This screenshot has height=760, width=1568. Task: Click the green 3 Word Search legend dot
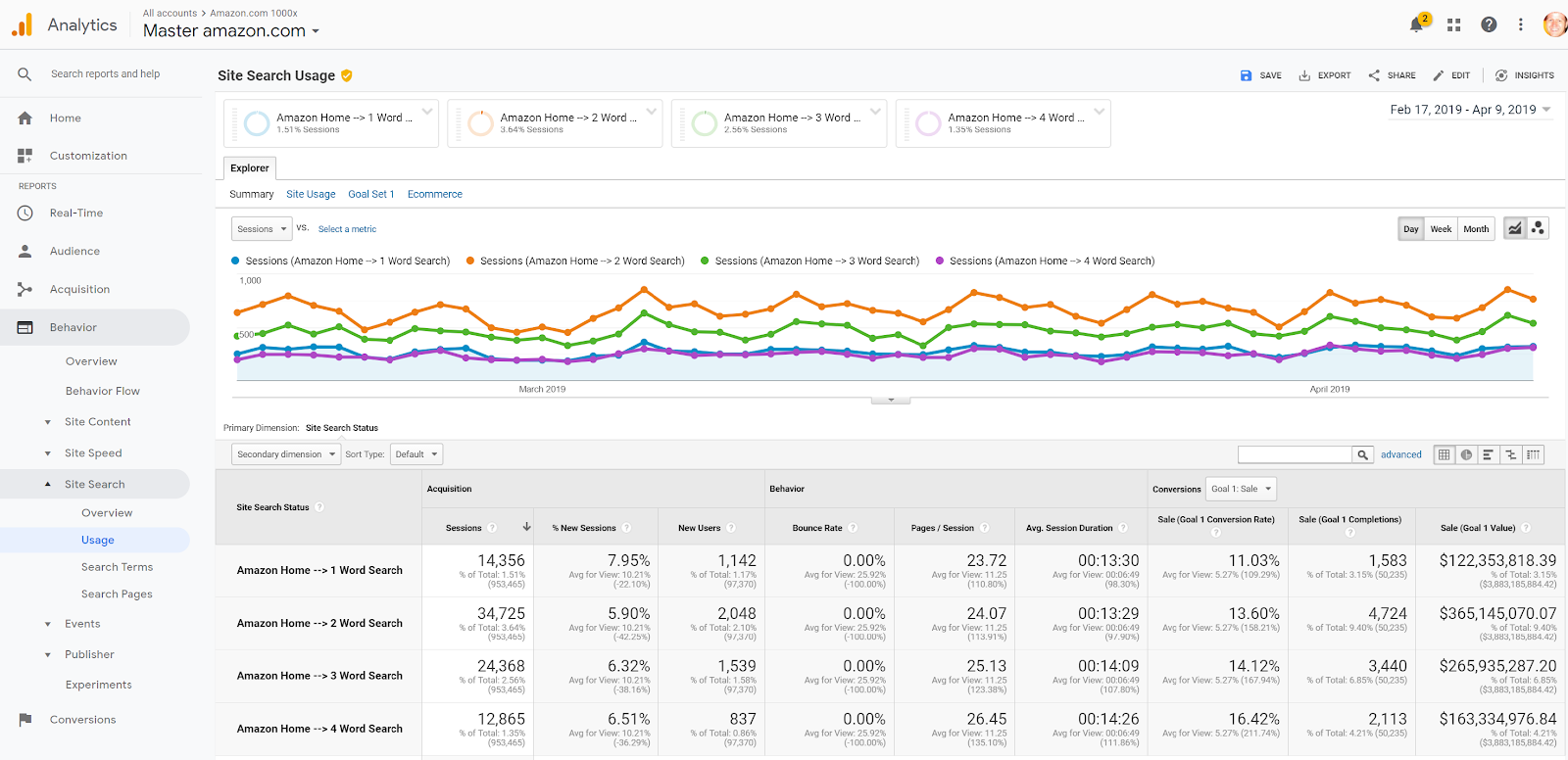click(706, 261)
